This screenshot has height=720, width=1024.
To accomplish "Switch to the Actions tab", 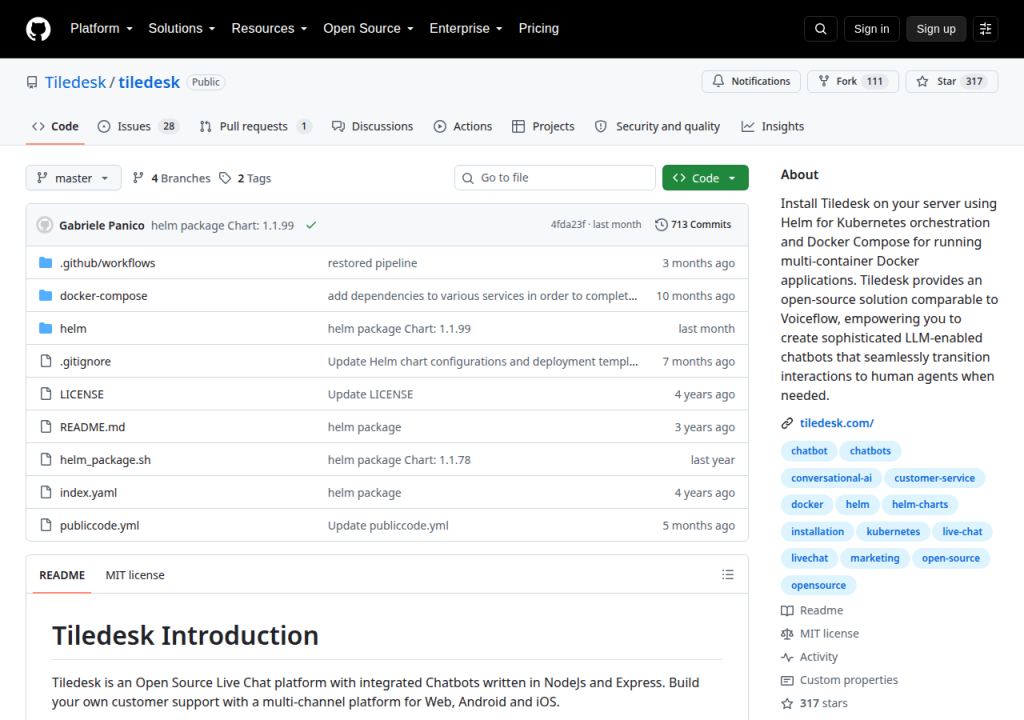I will pyautogui.click(x=463, y=127).
